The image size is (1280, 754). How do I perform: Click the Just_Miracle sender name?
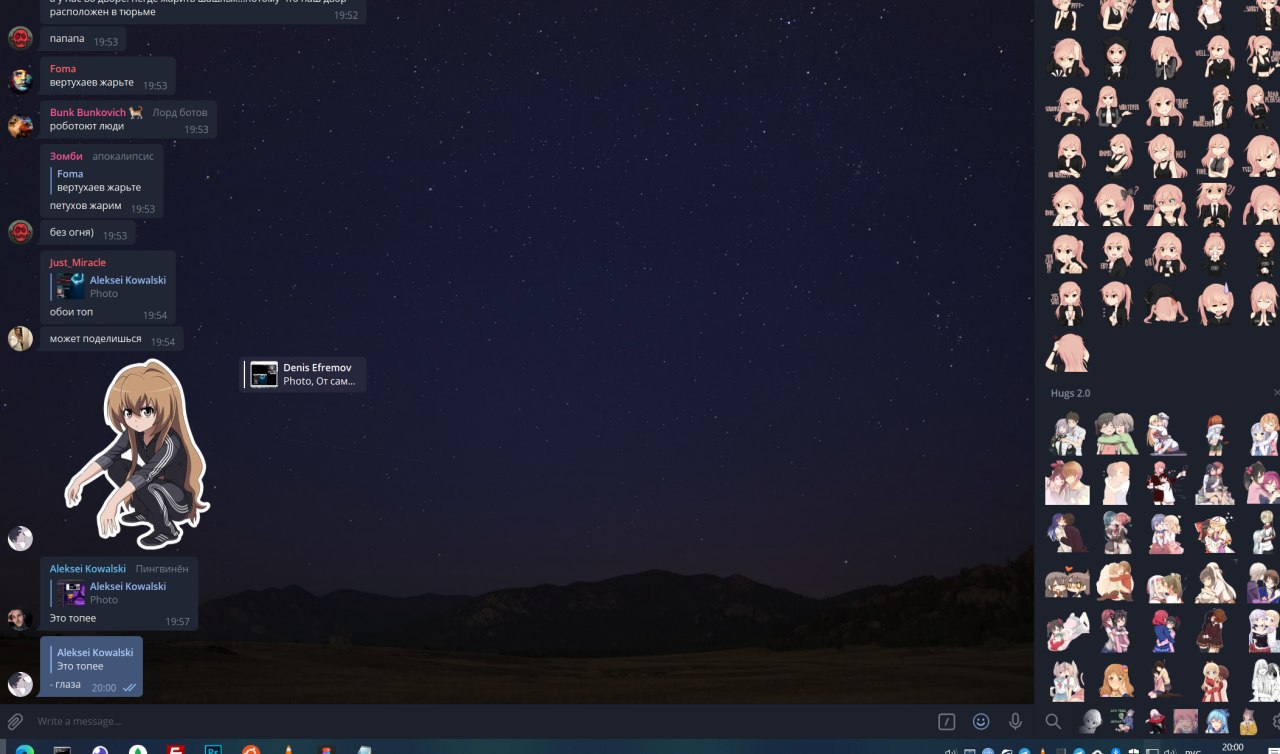(78, 262)
